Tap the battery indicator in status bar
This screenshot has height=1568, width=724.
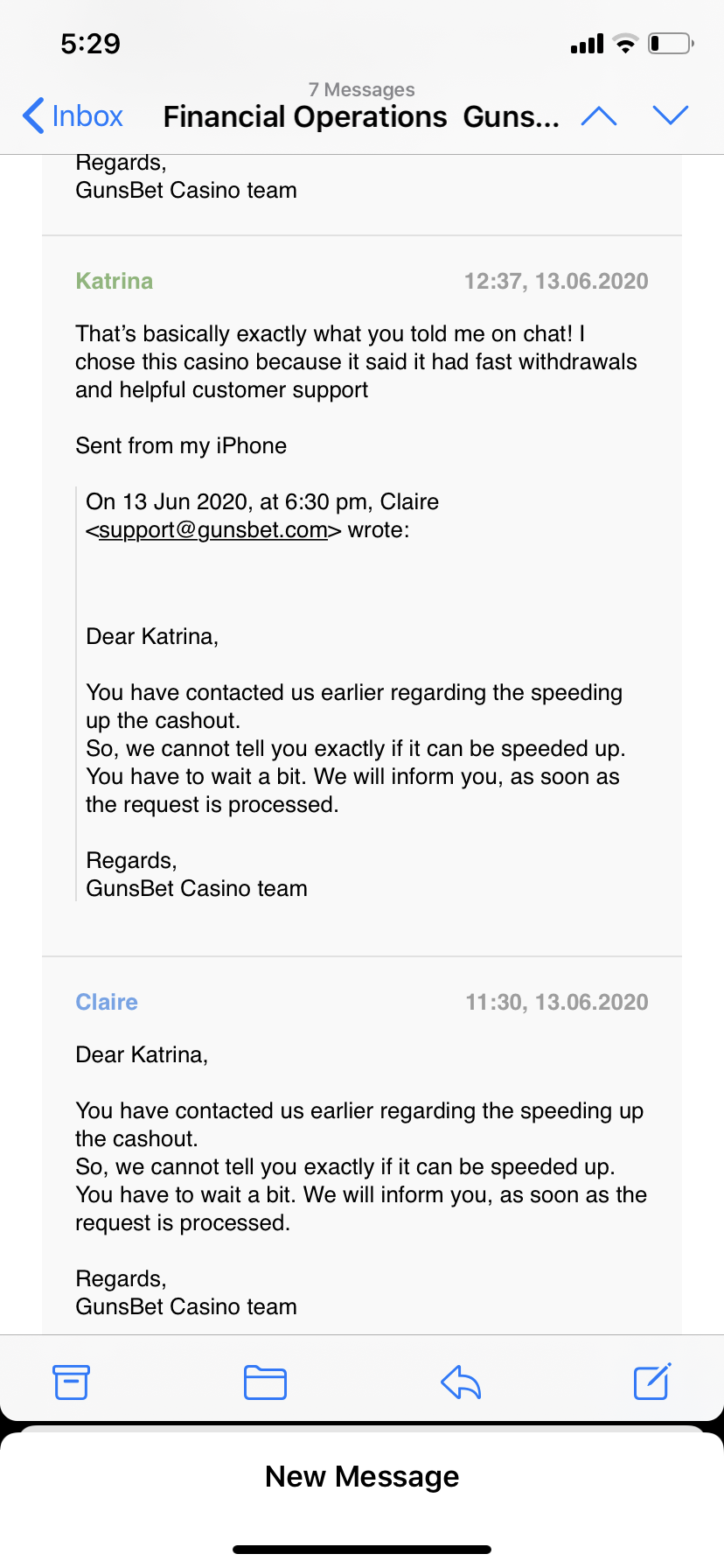click(x=671, y=43)
